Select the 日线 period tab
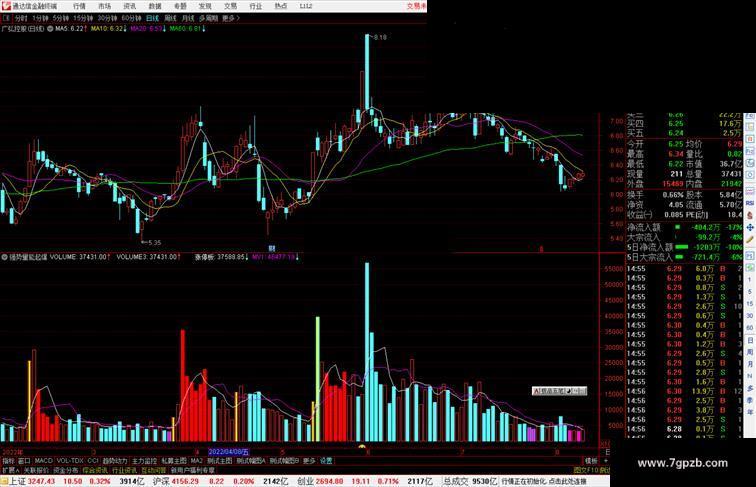Screen dimensions: 756x487 pos(152,18)
